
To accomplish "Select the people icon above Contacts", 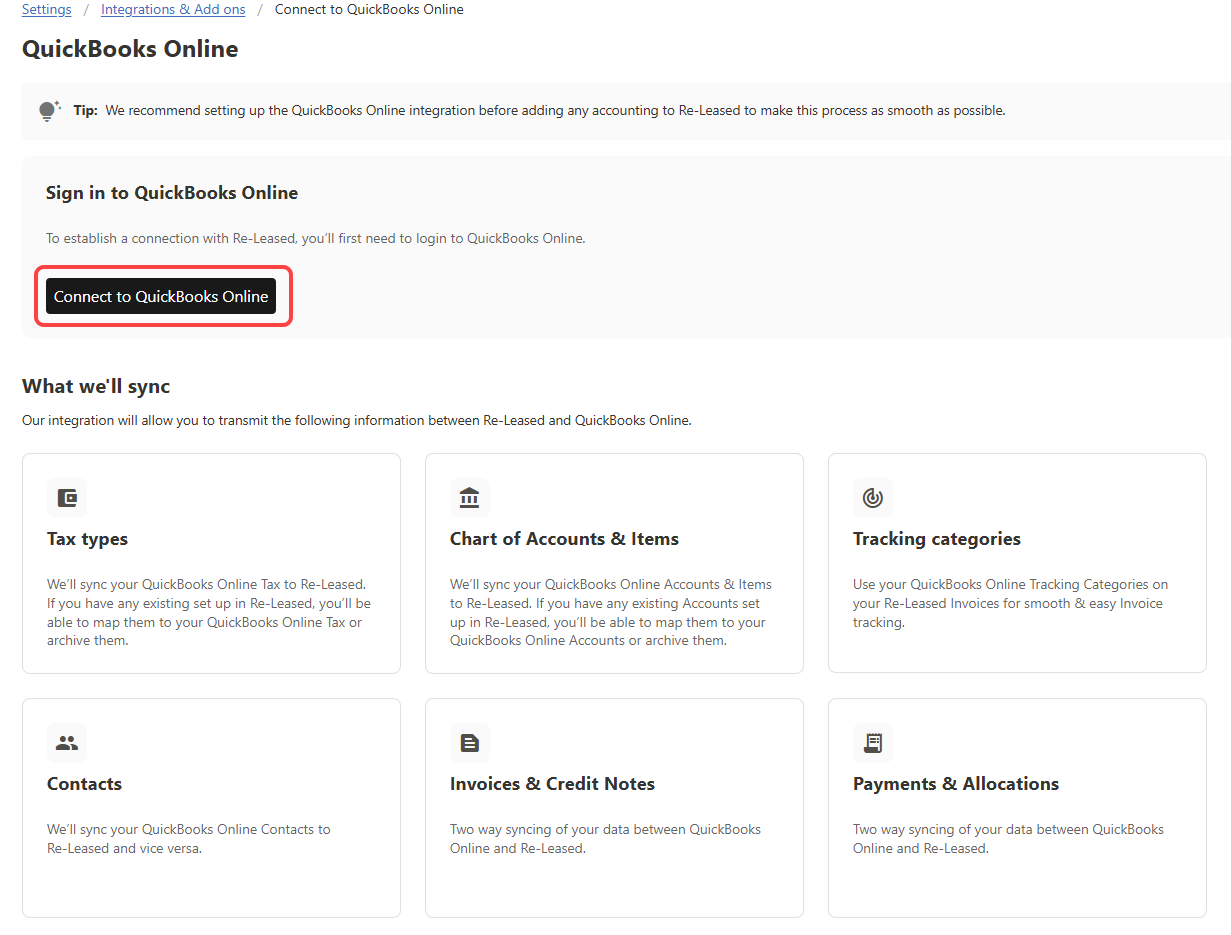I will pyautogui.click(x=67, y=743).
